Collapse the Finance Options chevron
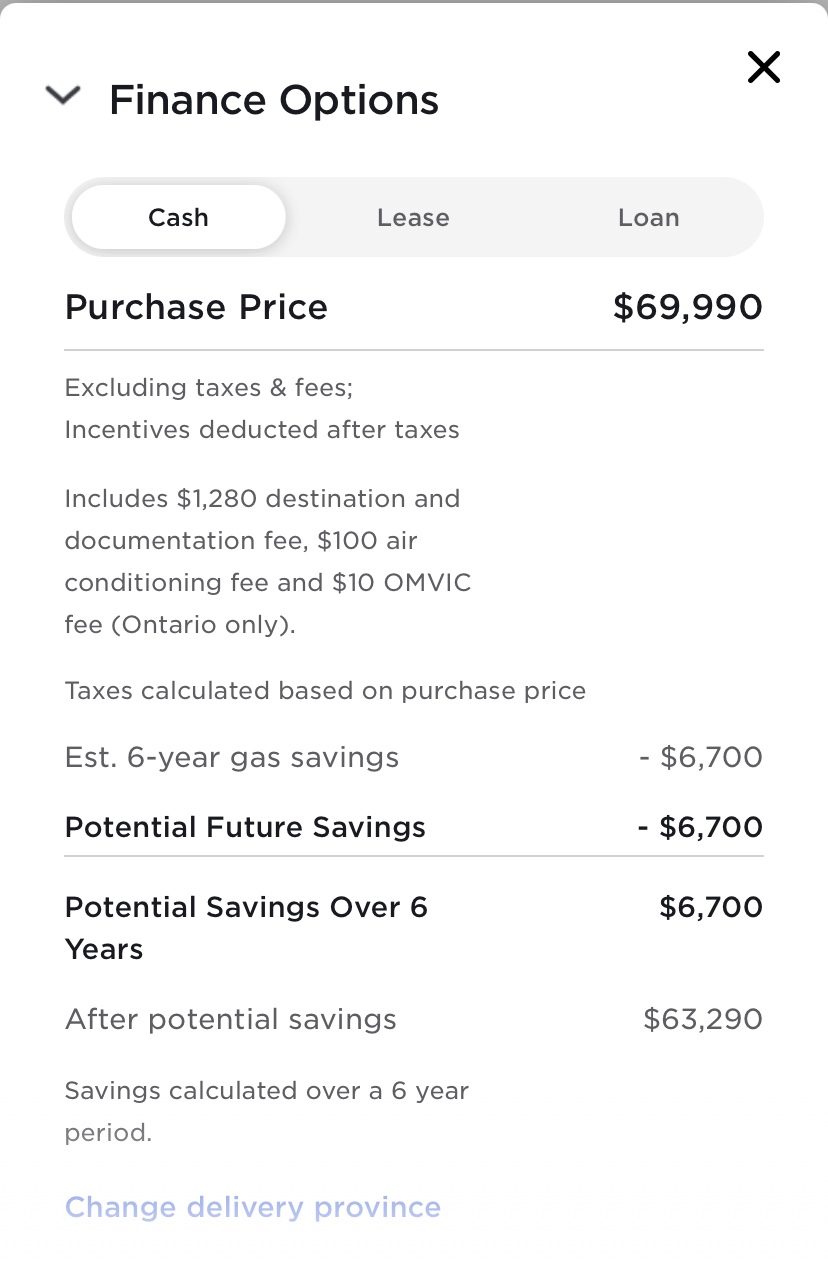 (x=63, y=97)
